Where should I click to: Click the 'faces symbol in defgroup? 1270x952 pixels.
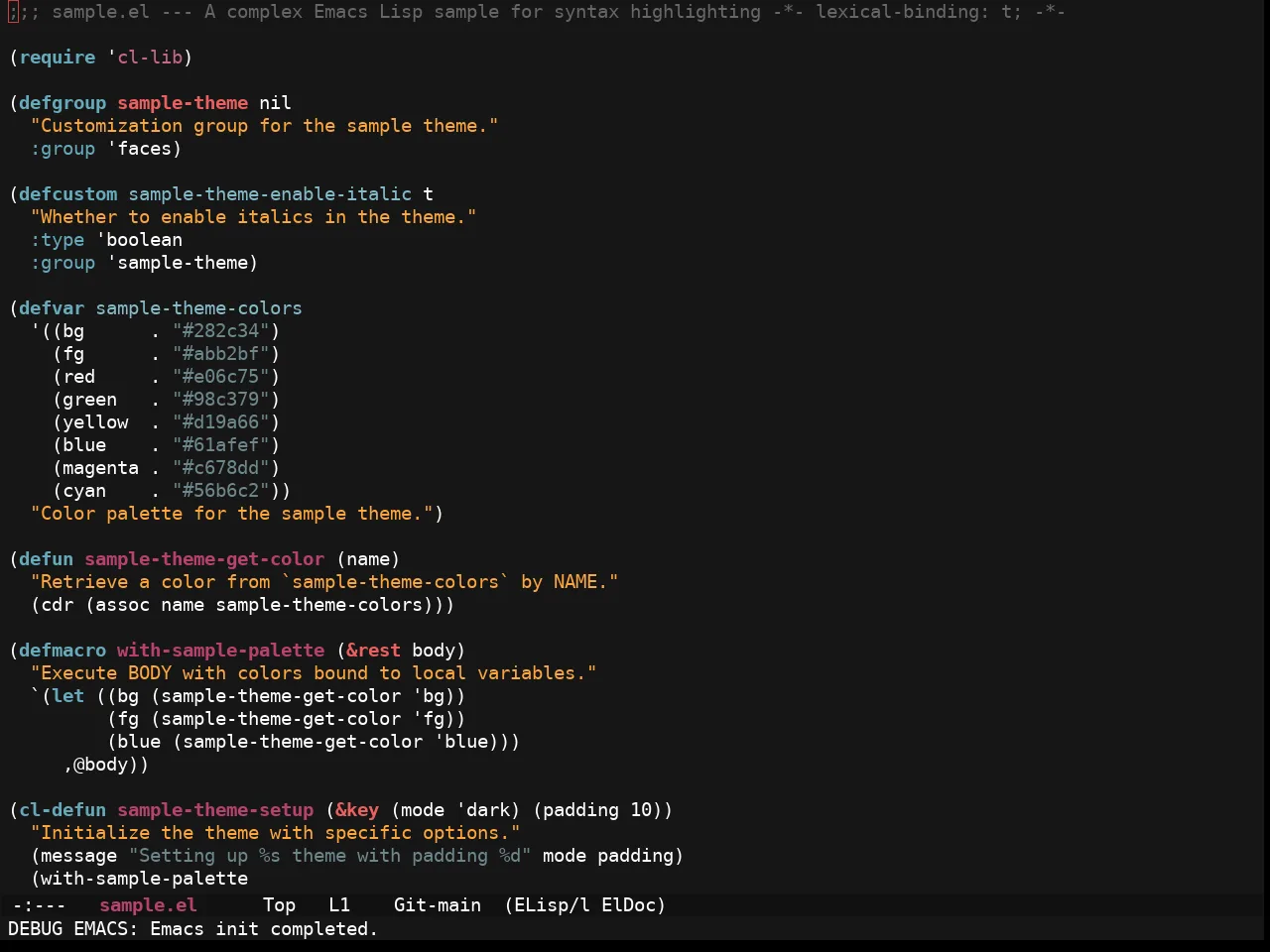[140, 149]
